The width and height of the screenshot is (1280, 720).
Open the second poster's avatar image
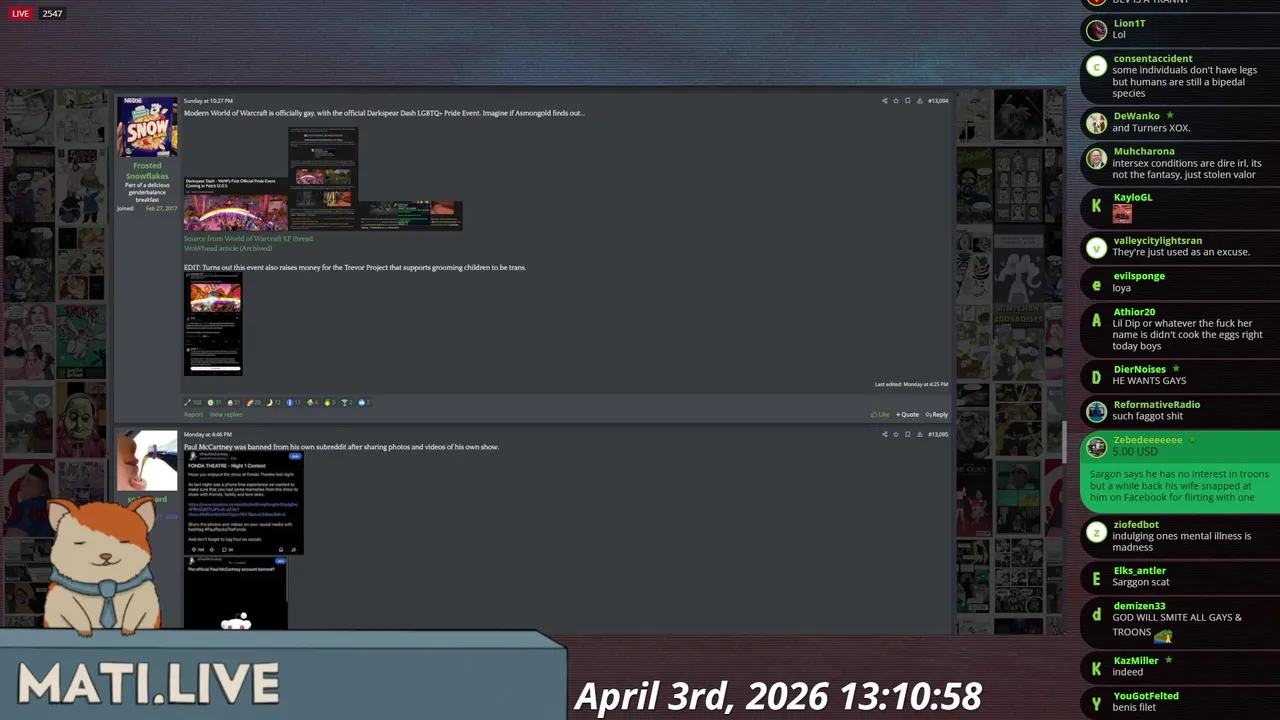(147, 461)
